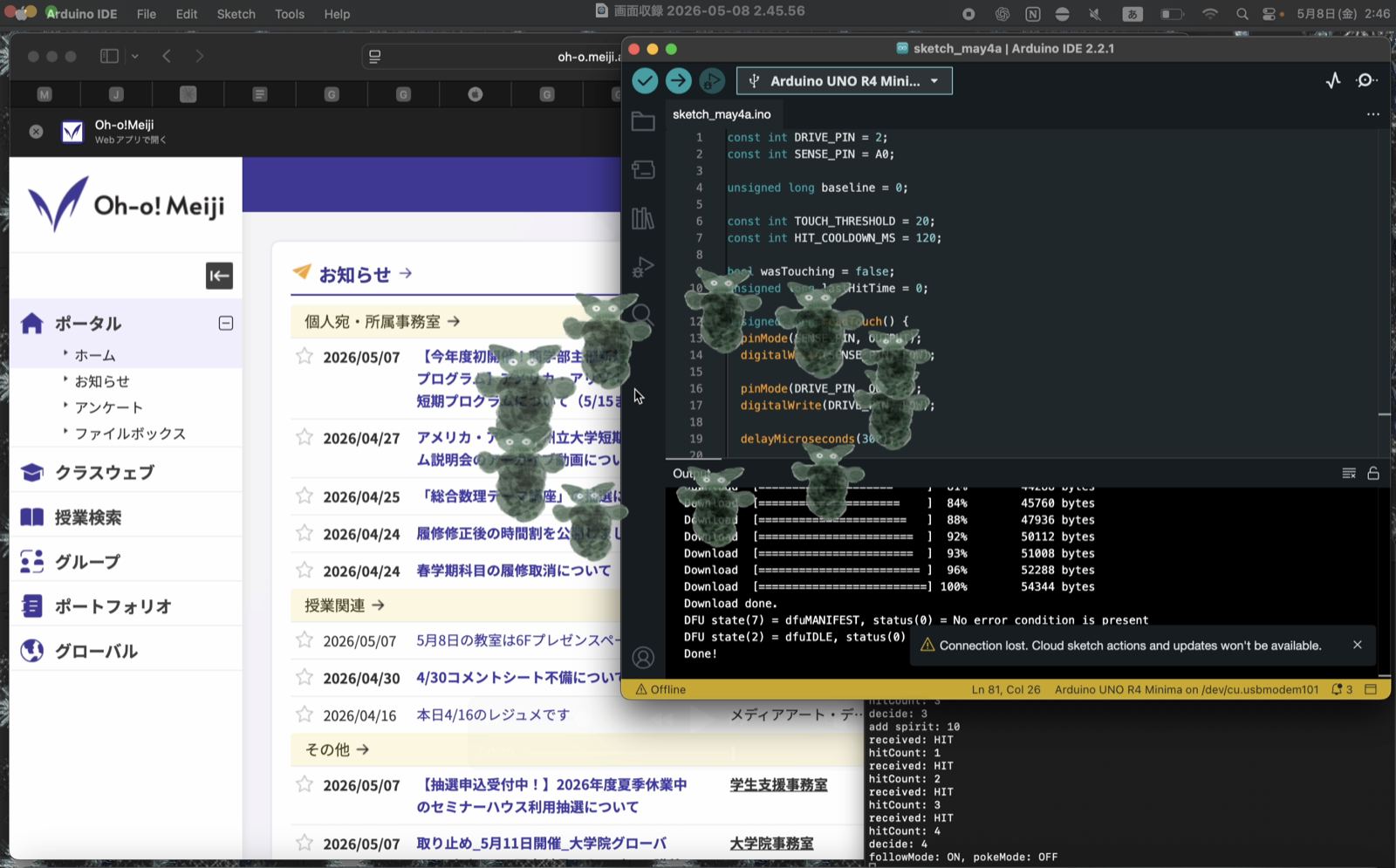This screenshot has height=868, width=1396.
Task: Click the Wi-Fi icon in macOS menu bar
Action: pyautogui.click(x=1209, y=14)
